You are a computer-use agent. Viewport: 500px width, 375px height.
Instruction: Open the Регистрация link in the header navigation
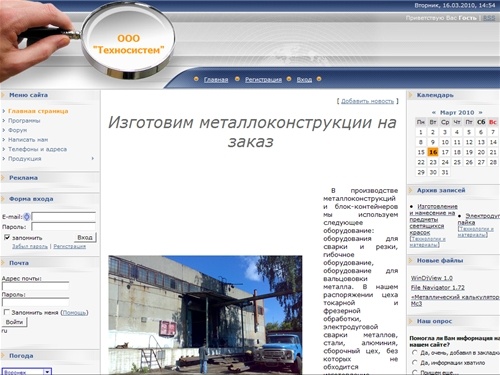(263, 80)
